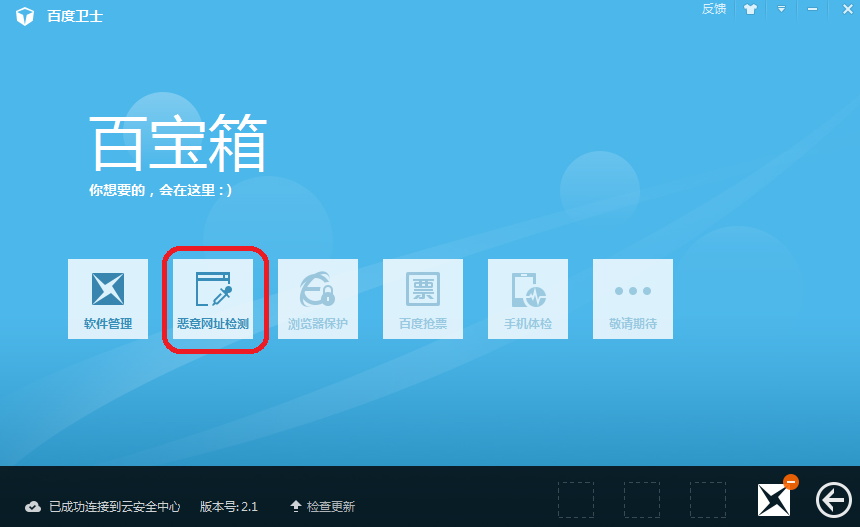The height and width of the screenshot is (527, 860).
Task: Open 恶意网址检测 malicious URL detection tile
Action: 213,299
